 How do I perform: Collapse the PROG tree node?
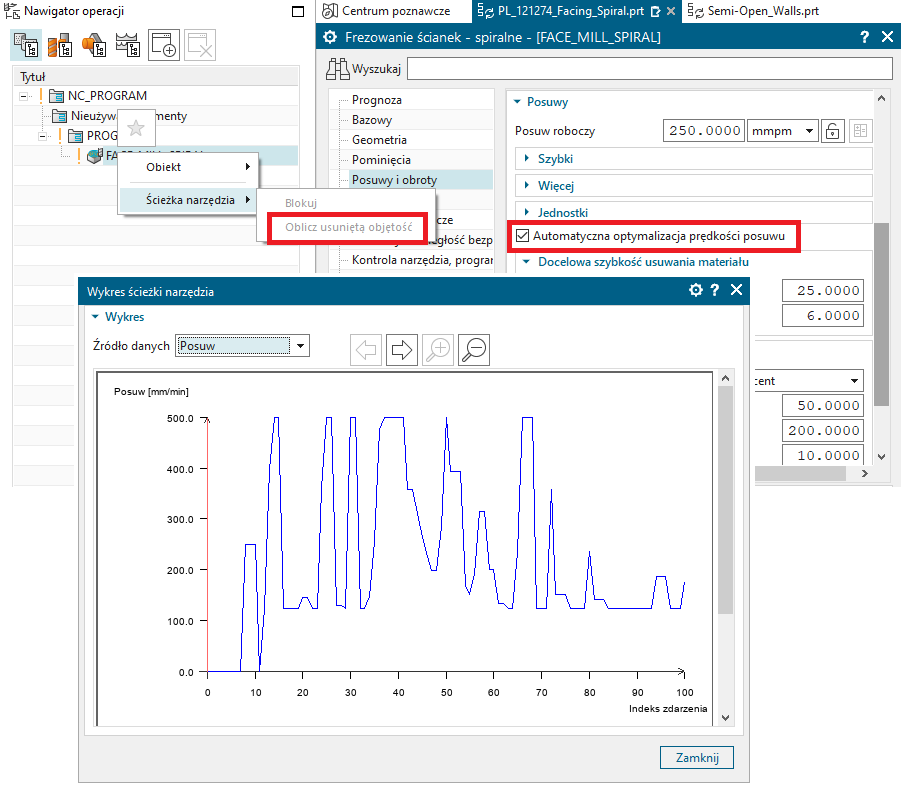pyautogui.click(x=42, y=137)
